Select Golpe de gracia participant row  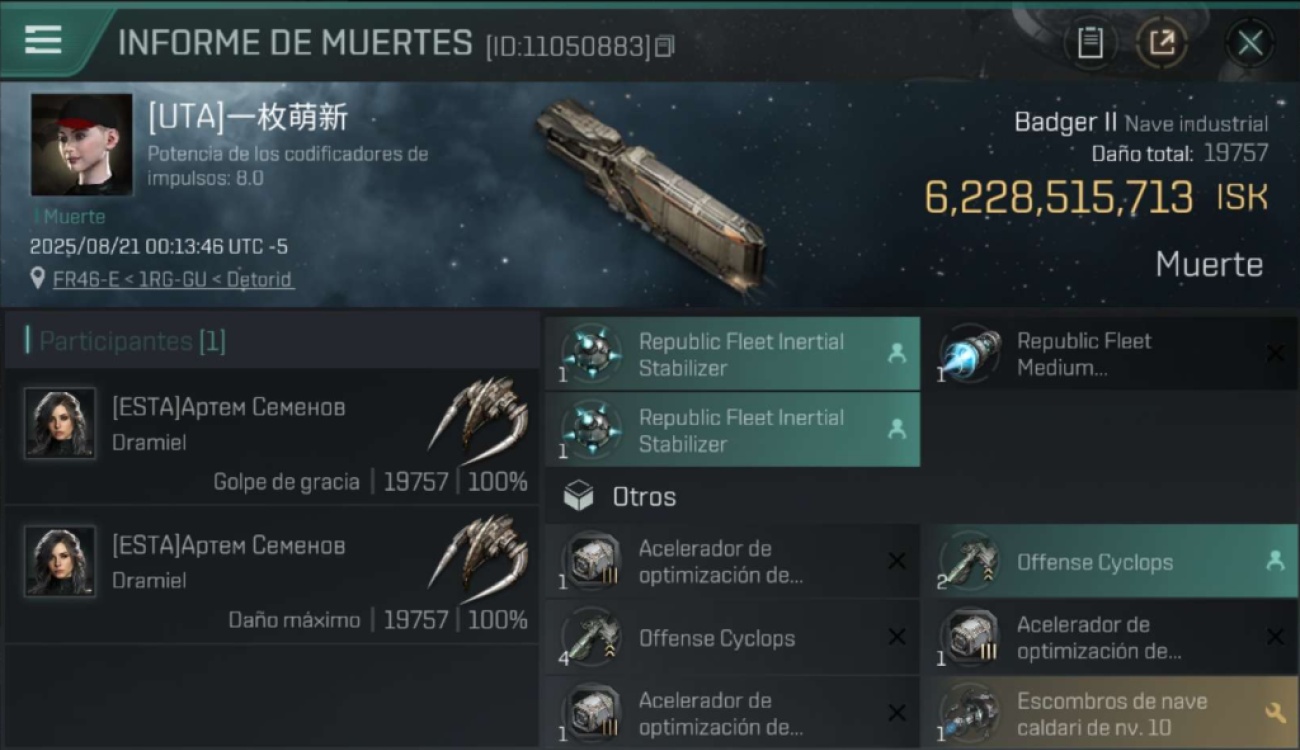(x=272, y=437)
